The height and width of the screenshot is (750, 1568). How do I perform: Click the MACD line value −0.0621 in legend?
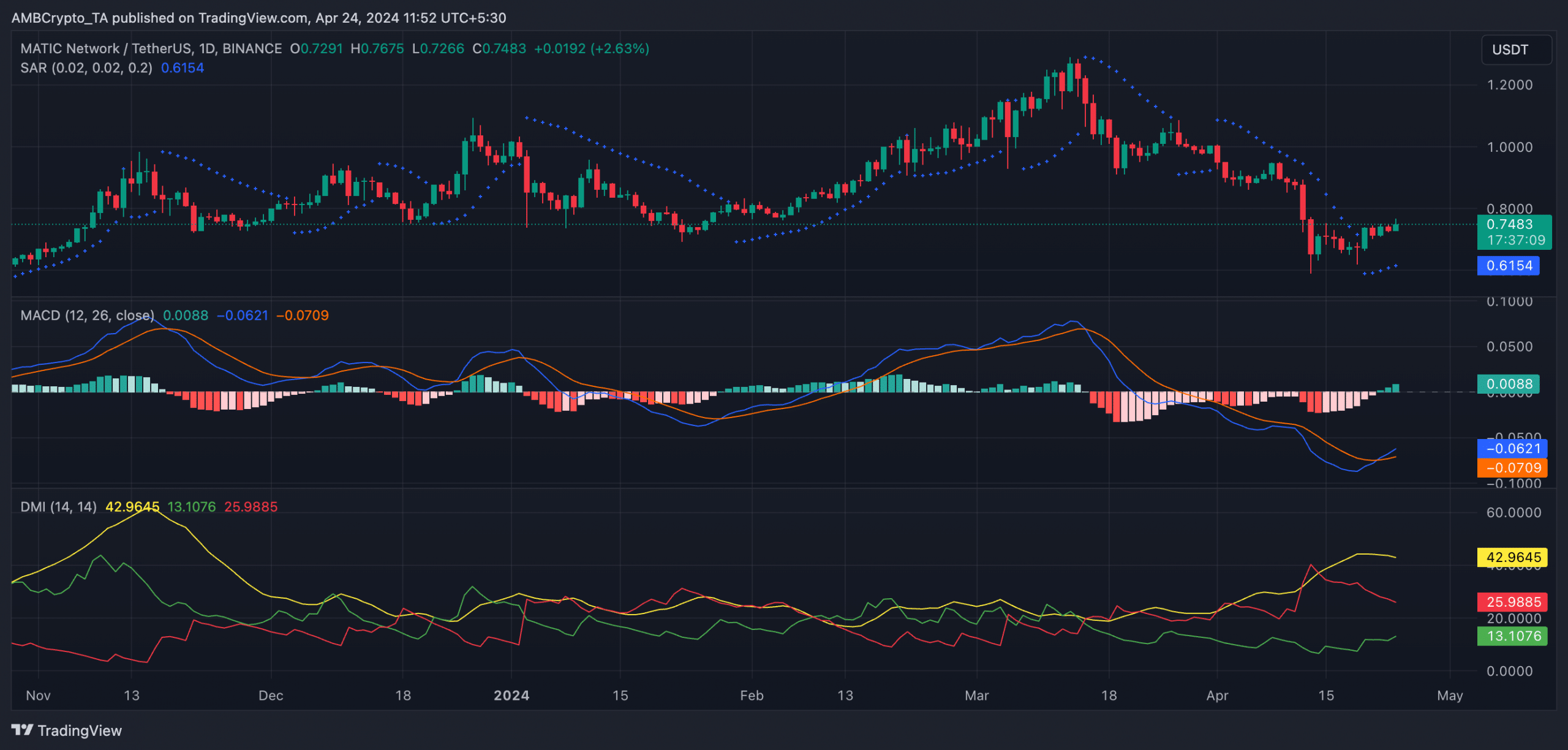coord(243,315)
